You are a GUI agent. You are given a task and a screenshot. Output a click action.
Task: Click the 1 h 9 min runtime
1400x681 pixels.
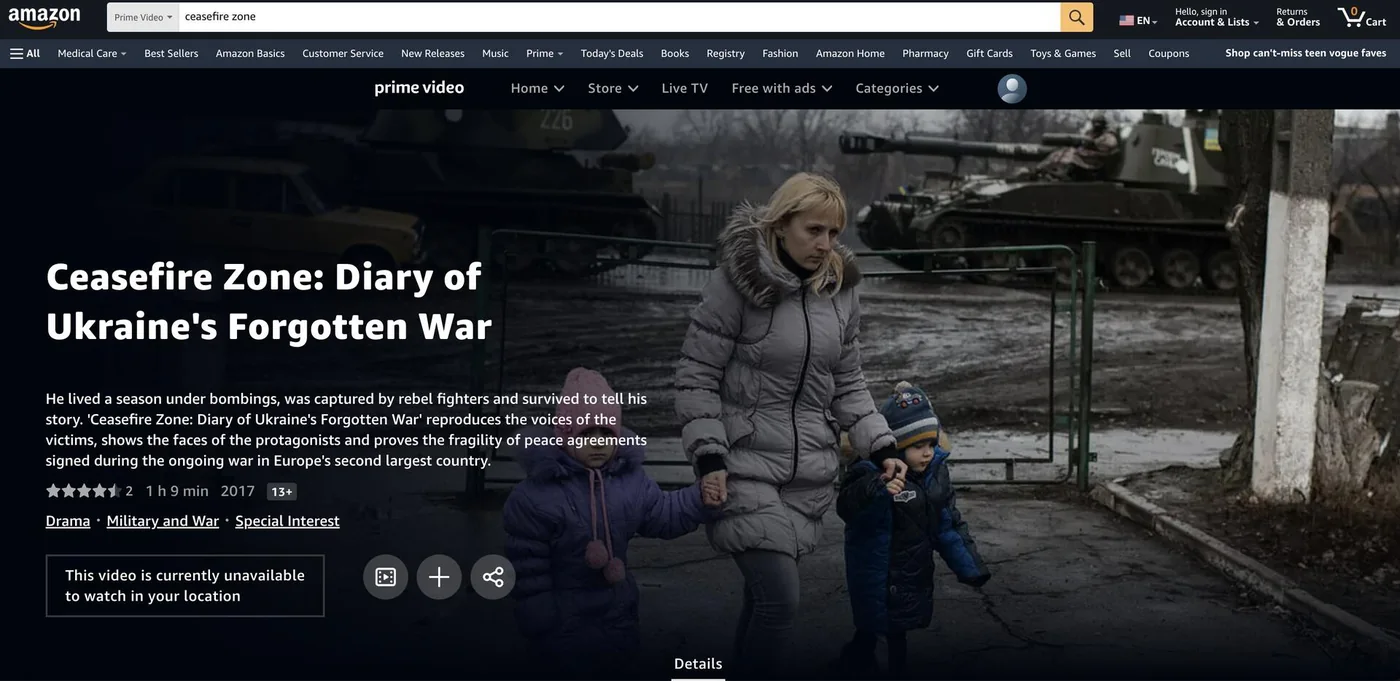pos(177,491)
